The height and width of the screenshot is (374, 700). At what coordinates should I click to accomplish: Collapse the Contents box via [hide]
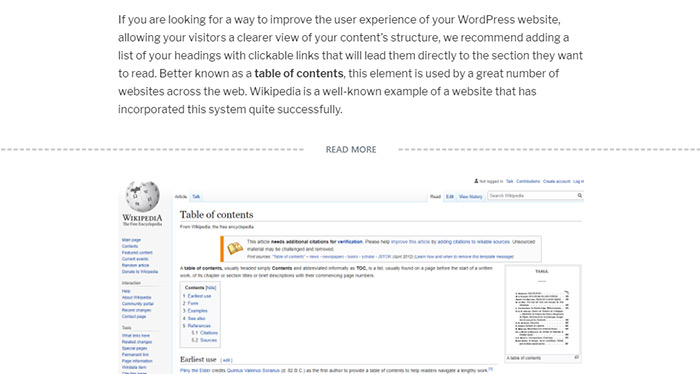pyautogui.click(x=211, y=288)
